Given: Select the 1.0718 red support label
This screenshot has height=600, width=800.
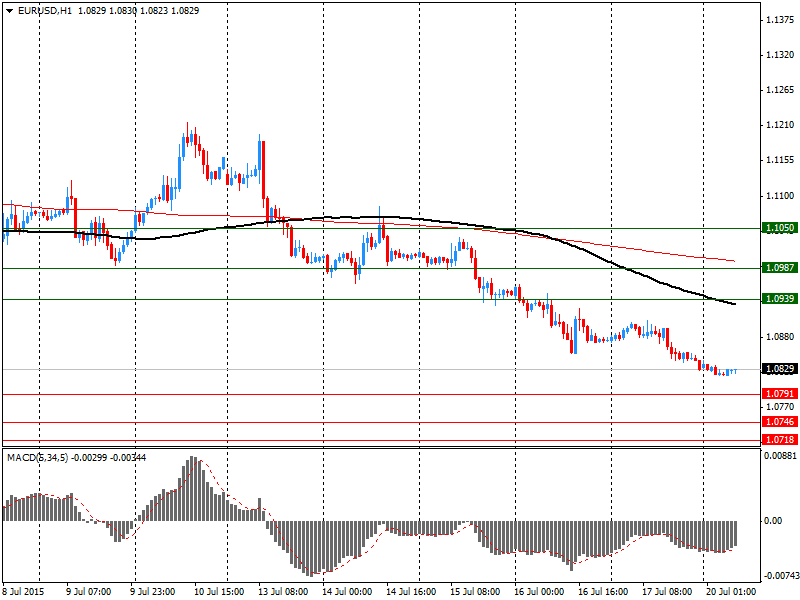Looking at the screenshot, I should [780, 440].
